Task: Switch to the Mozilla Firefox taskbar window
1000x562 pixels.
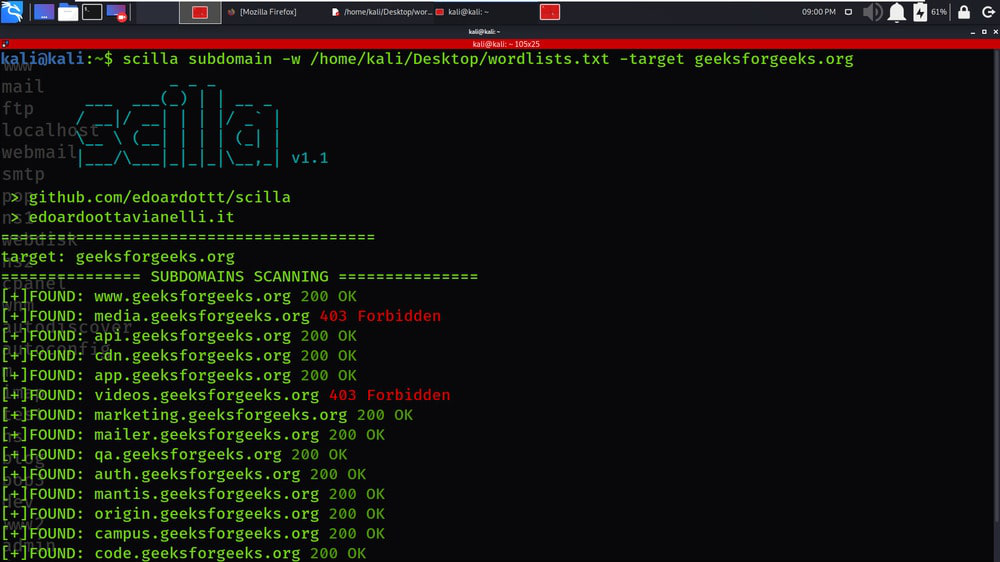Action: pos(262,12)
